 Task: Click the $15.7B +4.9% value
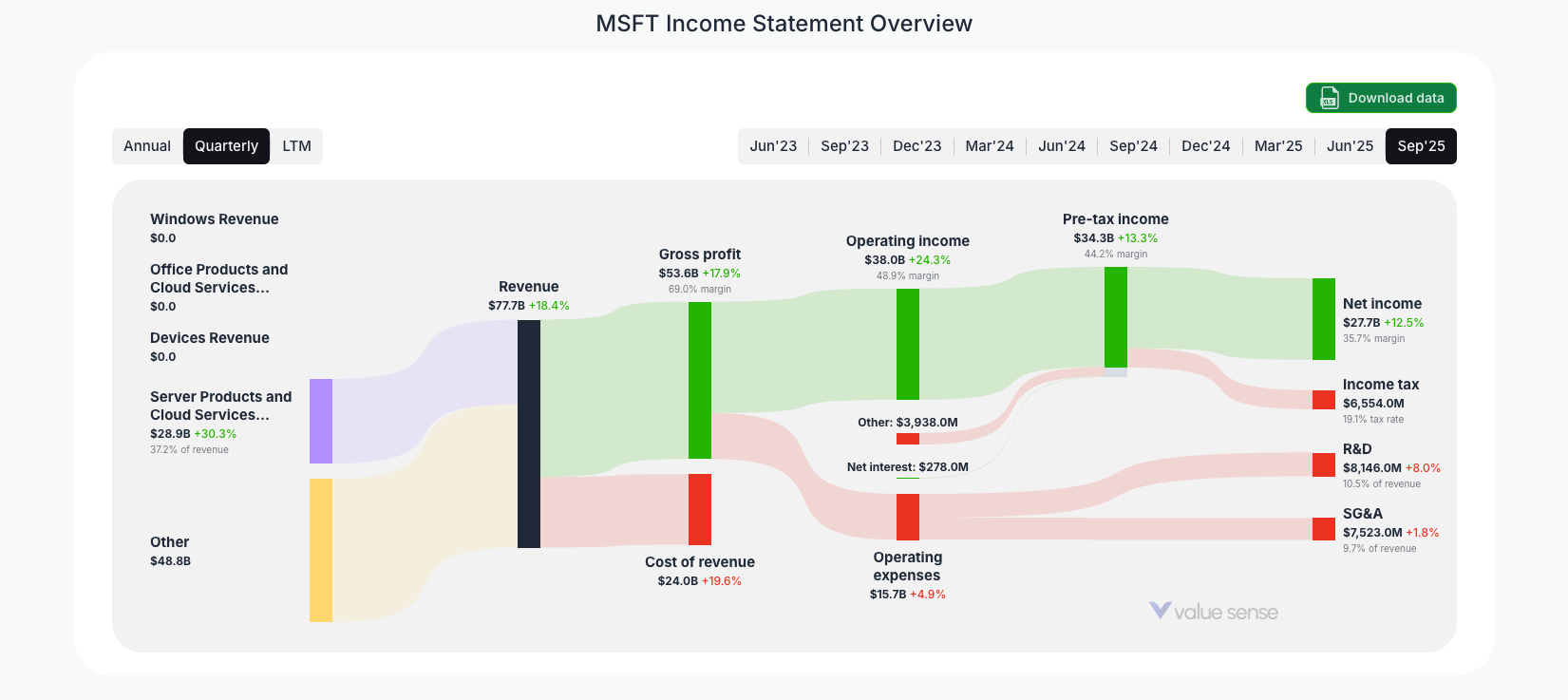pyautogui.click(x=908, y=595)
